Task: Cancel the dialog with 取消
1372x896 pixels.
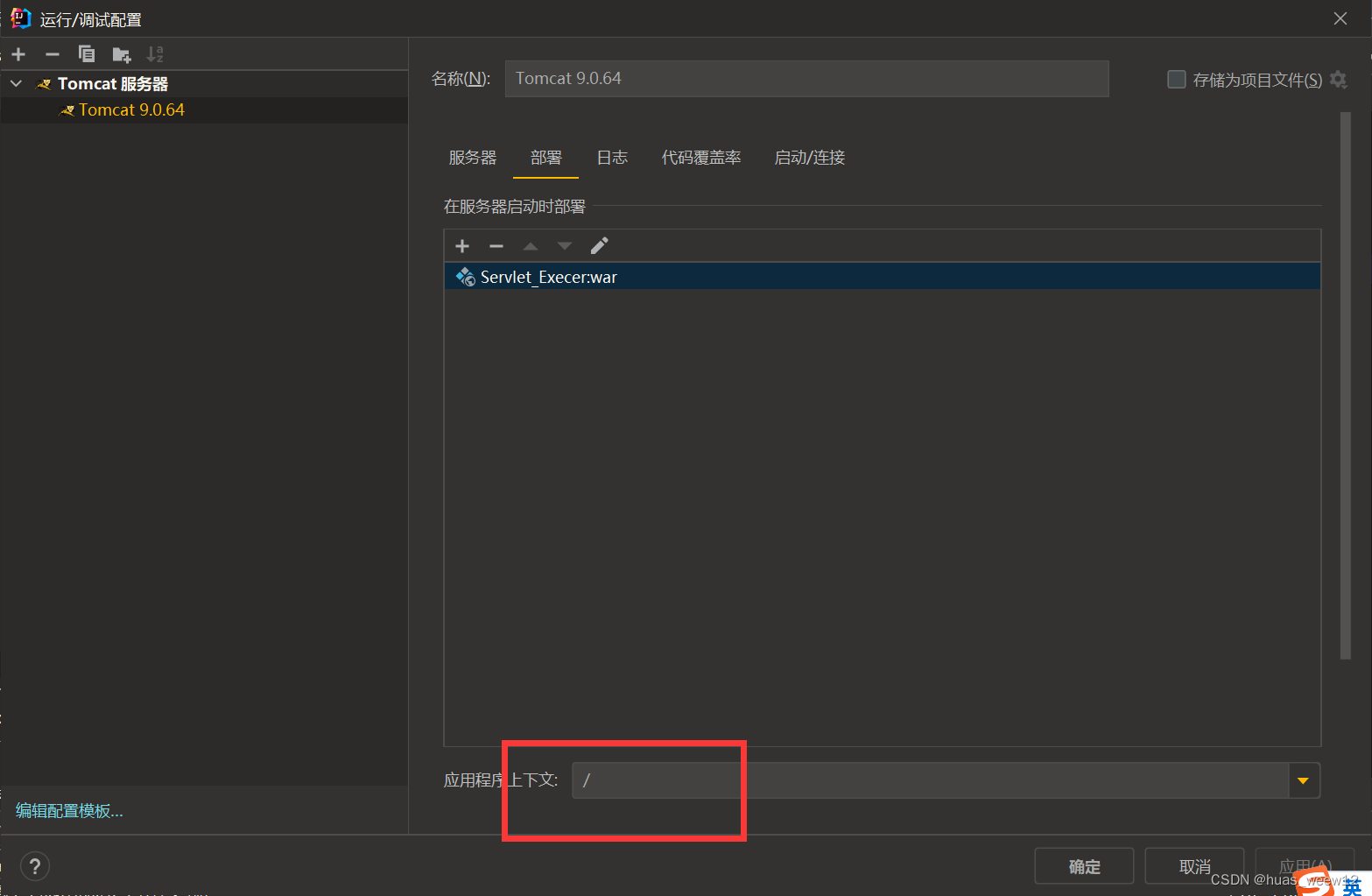Action: coord(1194,866)
